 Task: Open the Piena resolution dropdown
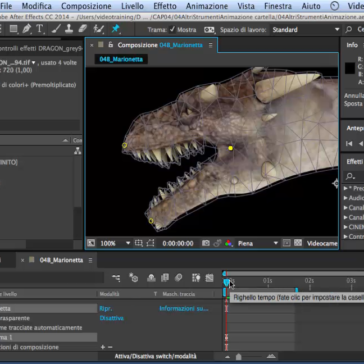[x=258, y=243]
